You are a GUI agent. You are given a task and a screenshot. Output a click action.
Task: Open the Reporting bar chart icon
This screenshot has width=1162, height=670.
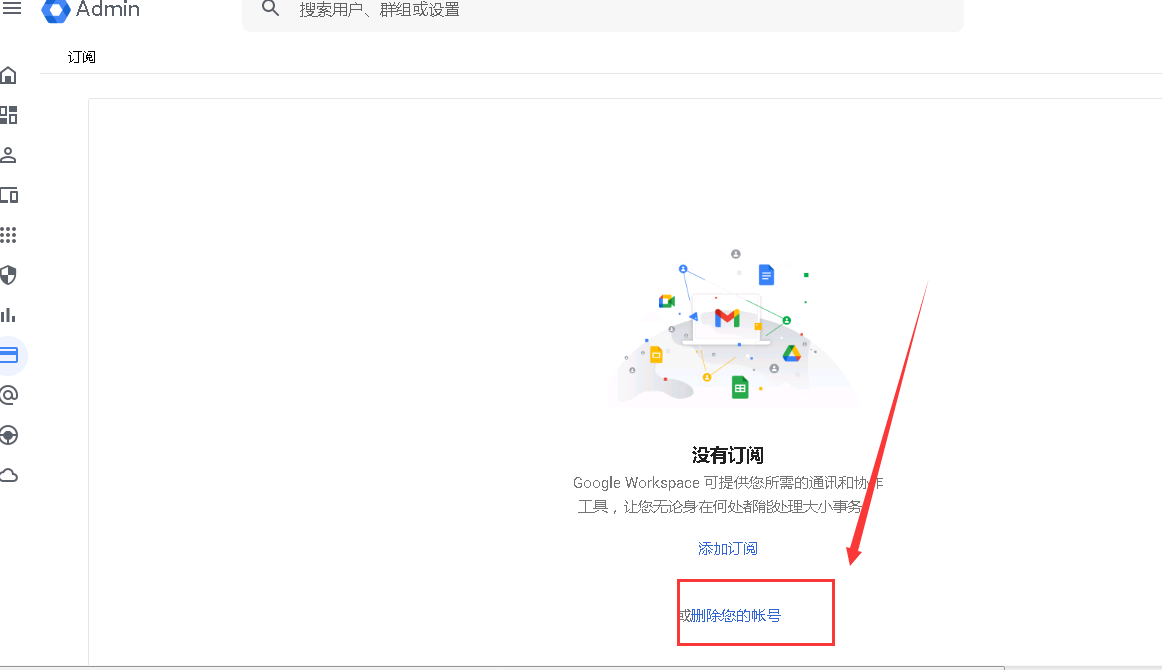(9, 315)
